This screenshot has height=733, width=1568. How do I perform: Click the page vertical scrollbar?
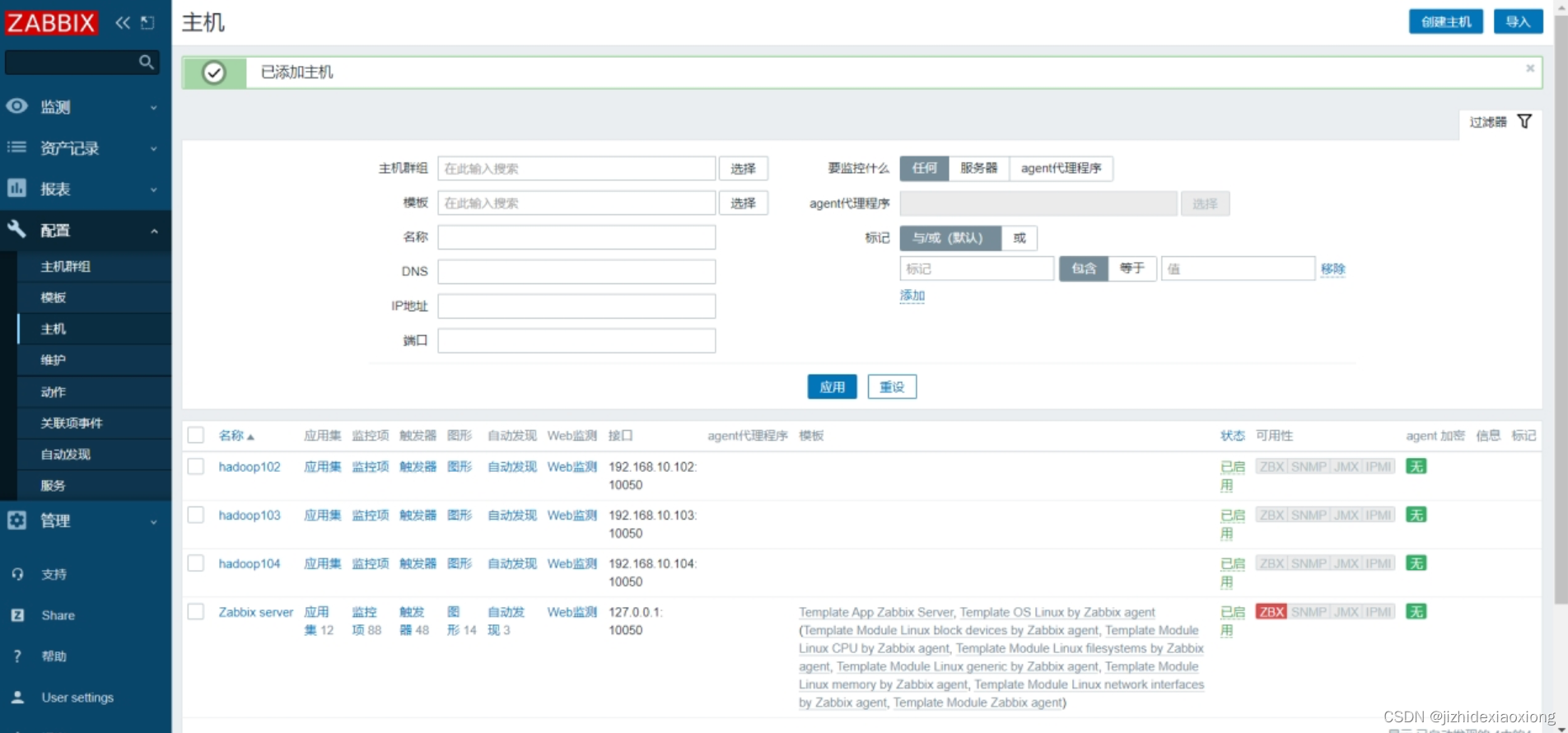(1561, 310)
